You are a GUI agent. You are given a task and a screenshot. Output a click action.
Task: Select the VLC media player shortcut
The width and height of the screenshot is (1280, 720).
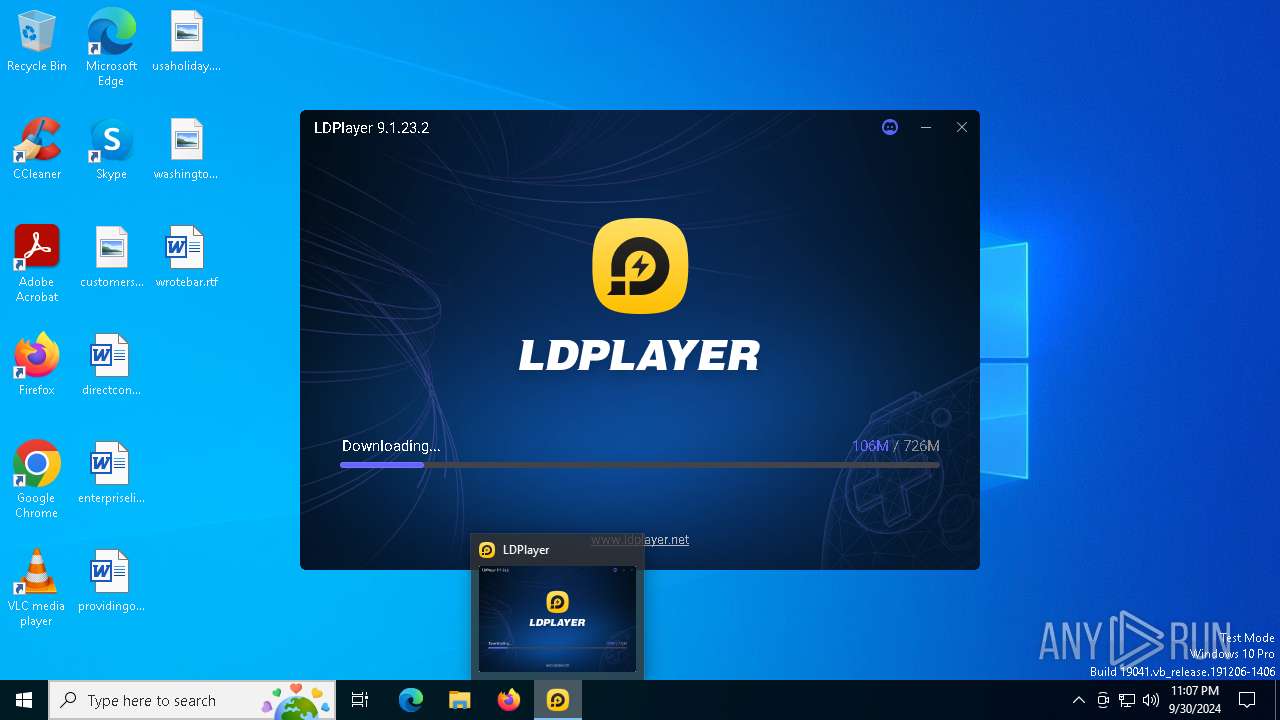coord(37,588)
